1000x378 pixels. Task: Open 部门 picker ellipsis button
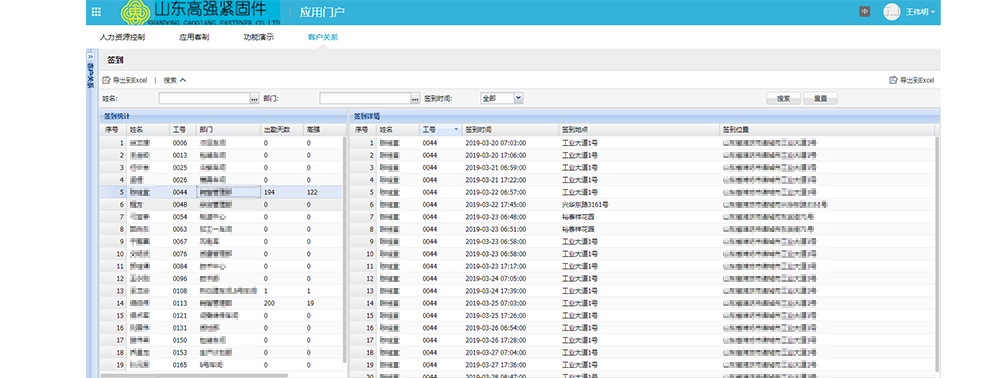tap(415, 98)
